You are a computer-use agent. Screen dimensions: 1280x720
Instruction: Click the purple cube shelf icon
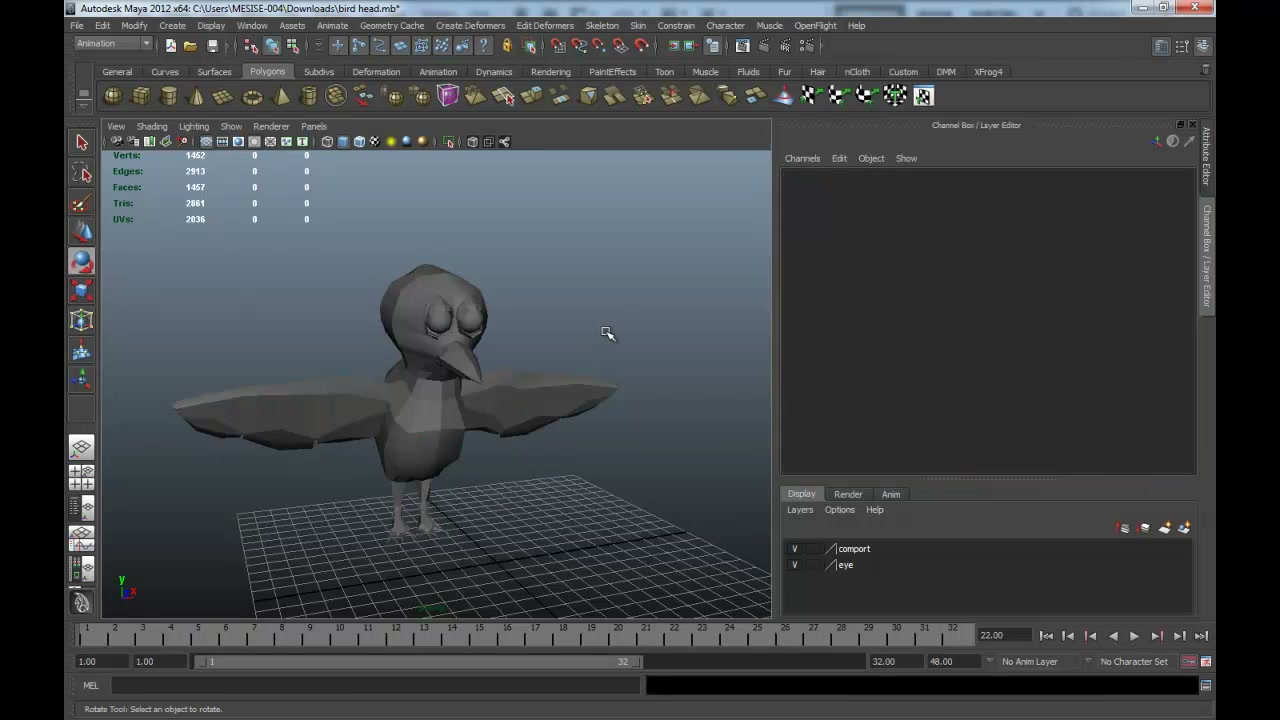pos(447,96)
